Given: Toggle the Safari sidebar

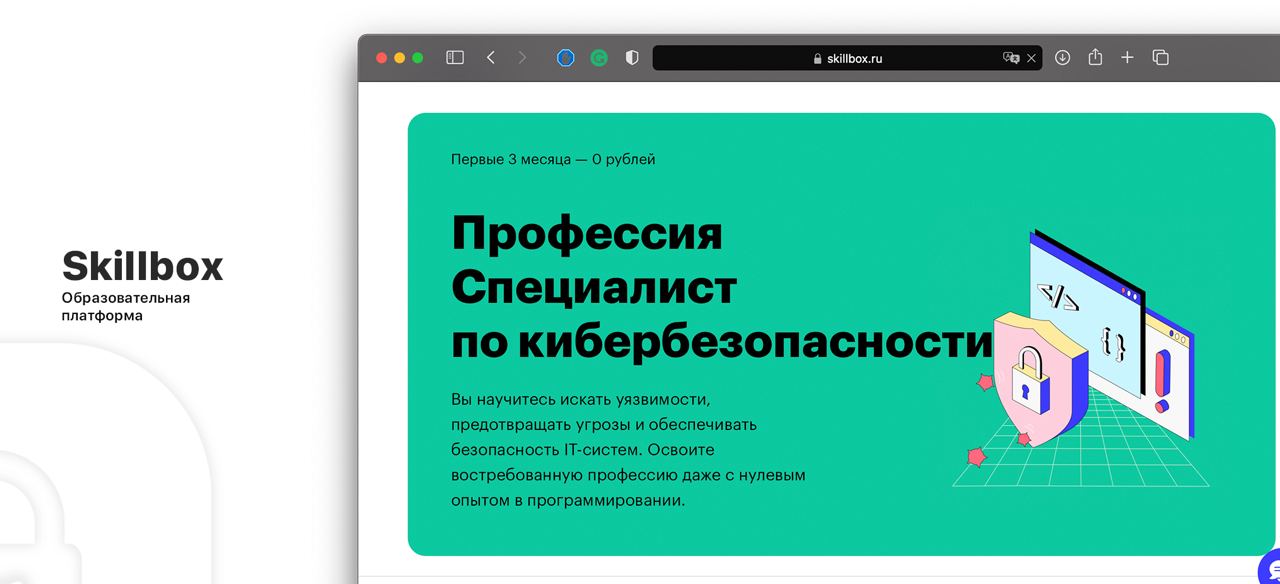Looking at the screenshot, I should tap(455, 58).
